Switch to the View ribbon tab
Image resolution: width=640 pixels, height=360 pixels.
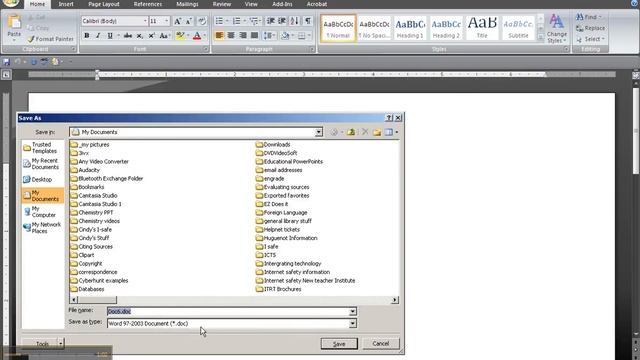[x=251, y=4]
